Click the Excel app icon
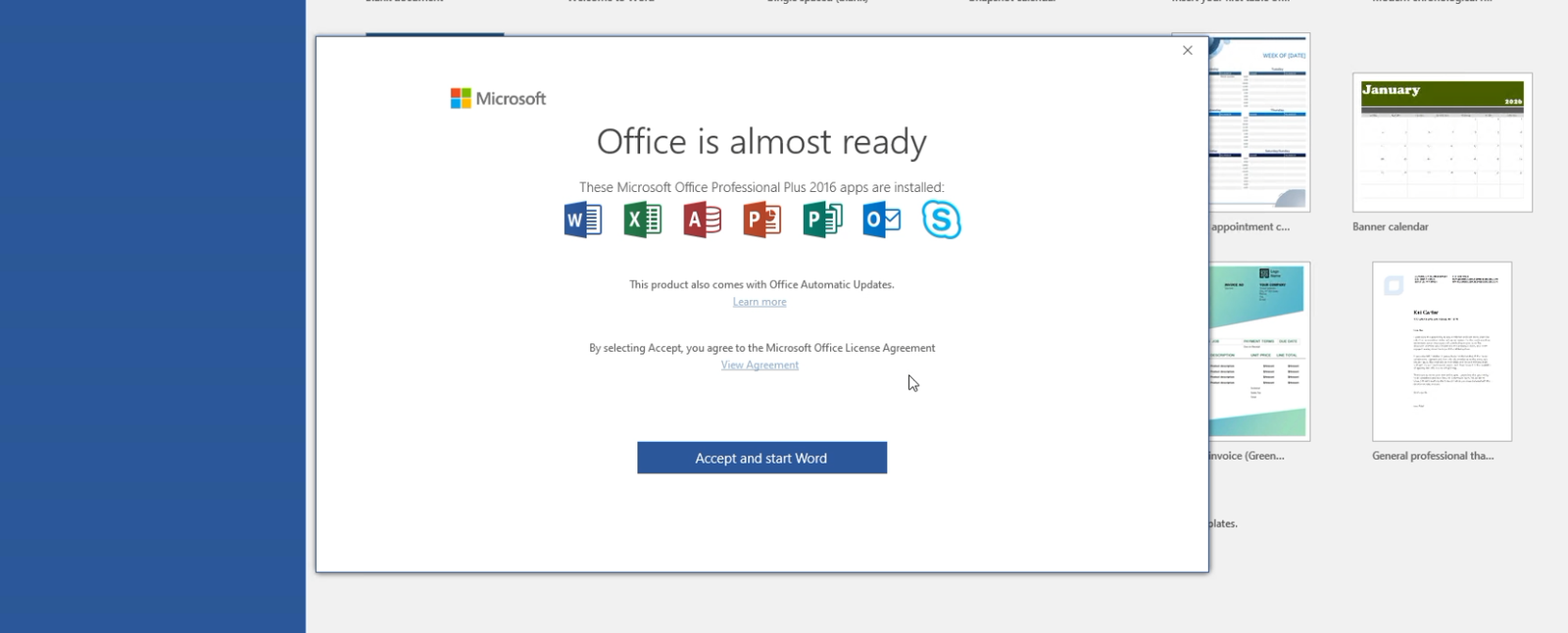1568x633 pixels. pyautogui.click(x=643, y=219)
